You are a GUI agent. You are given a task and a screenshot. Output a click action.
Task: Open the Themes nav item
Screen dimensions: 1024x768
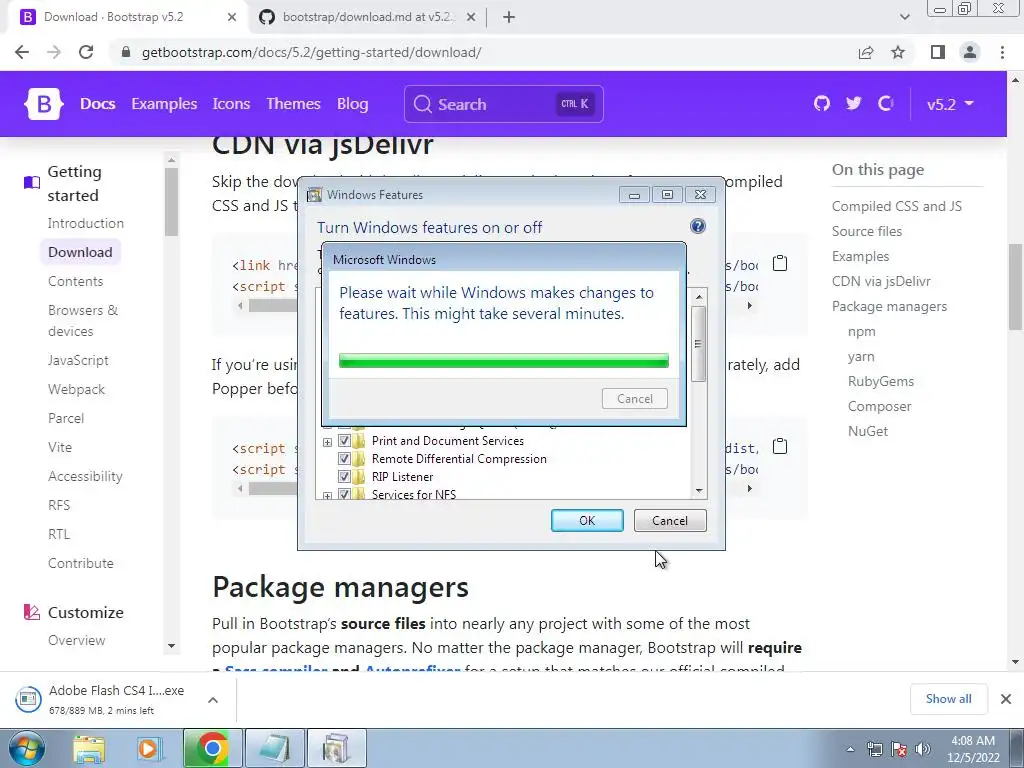point(293,104)
